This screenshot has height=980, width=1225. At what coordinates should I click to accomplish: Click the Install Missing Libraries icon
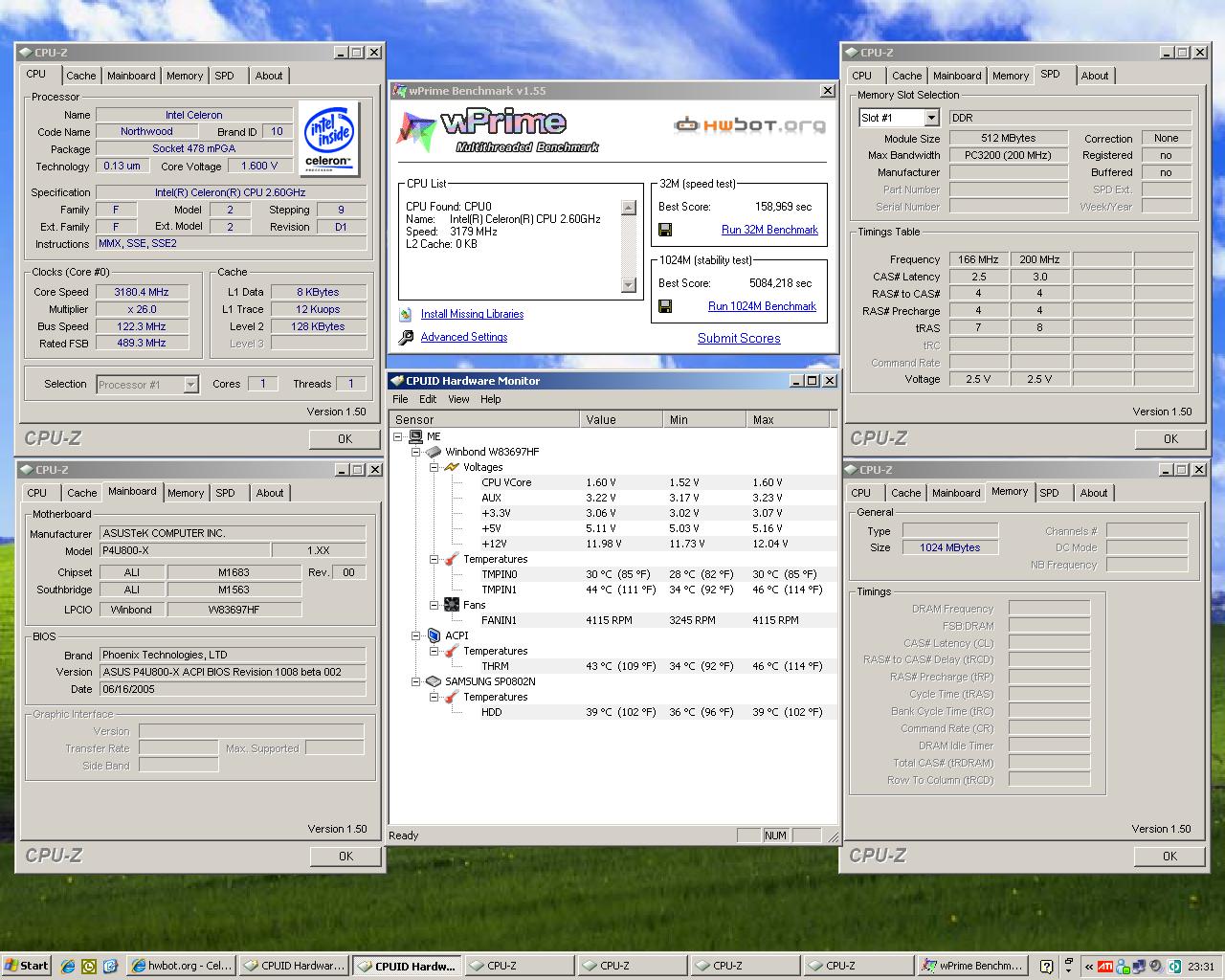click(x=406, y=314)
